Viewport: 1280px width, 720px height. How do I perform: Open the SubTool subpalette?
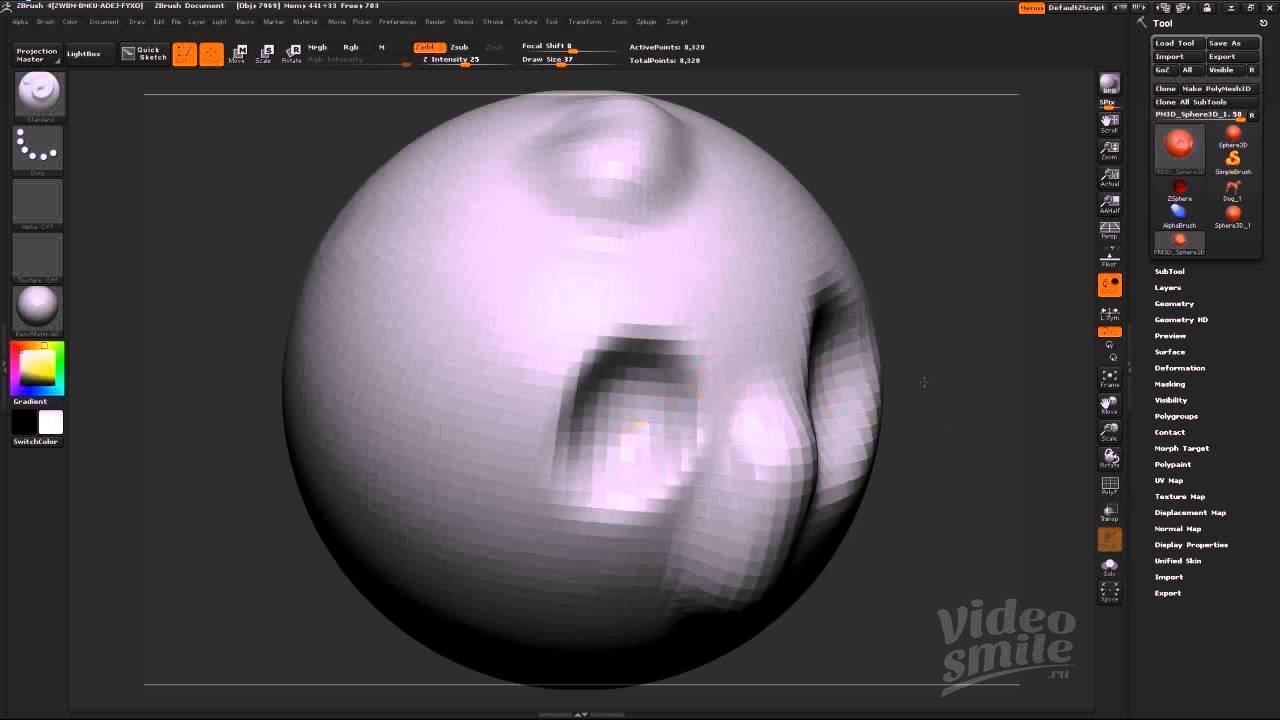click(x=1169, y=272)
